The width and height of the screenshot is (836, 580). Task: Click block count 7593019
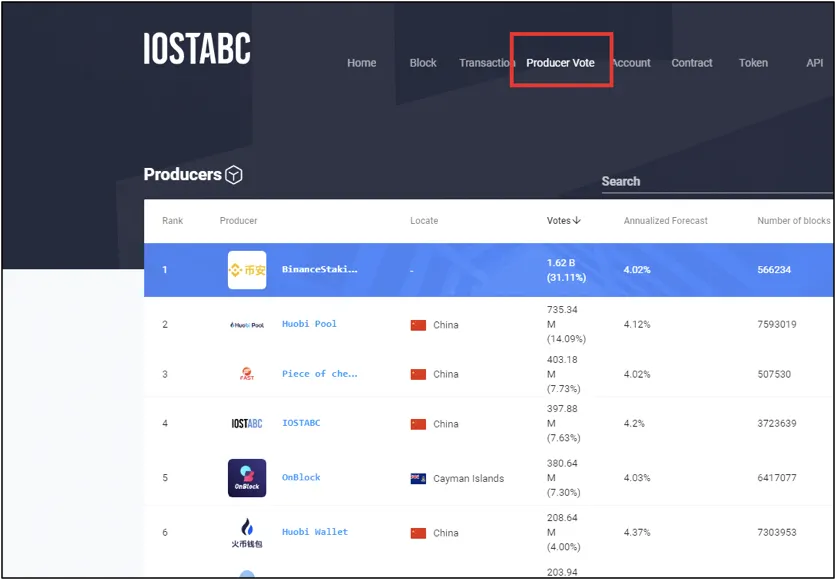(x=777, y=325)
